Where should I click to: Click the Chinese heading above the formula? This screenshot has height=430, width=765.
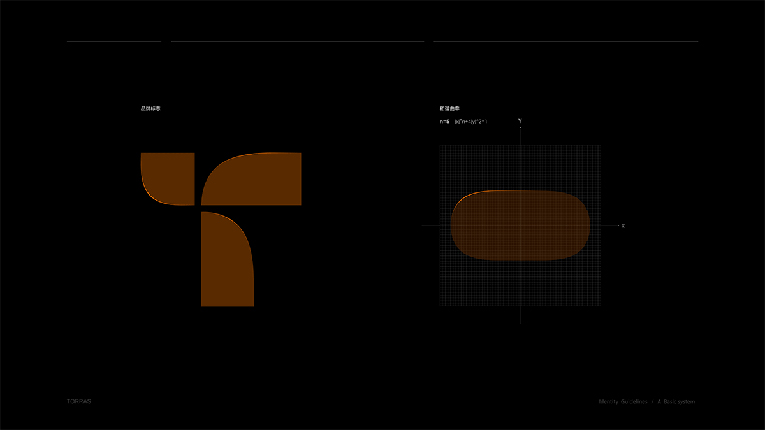(449, 108)
